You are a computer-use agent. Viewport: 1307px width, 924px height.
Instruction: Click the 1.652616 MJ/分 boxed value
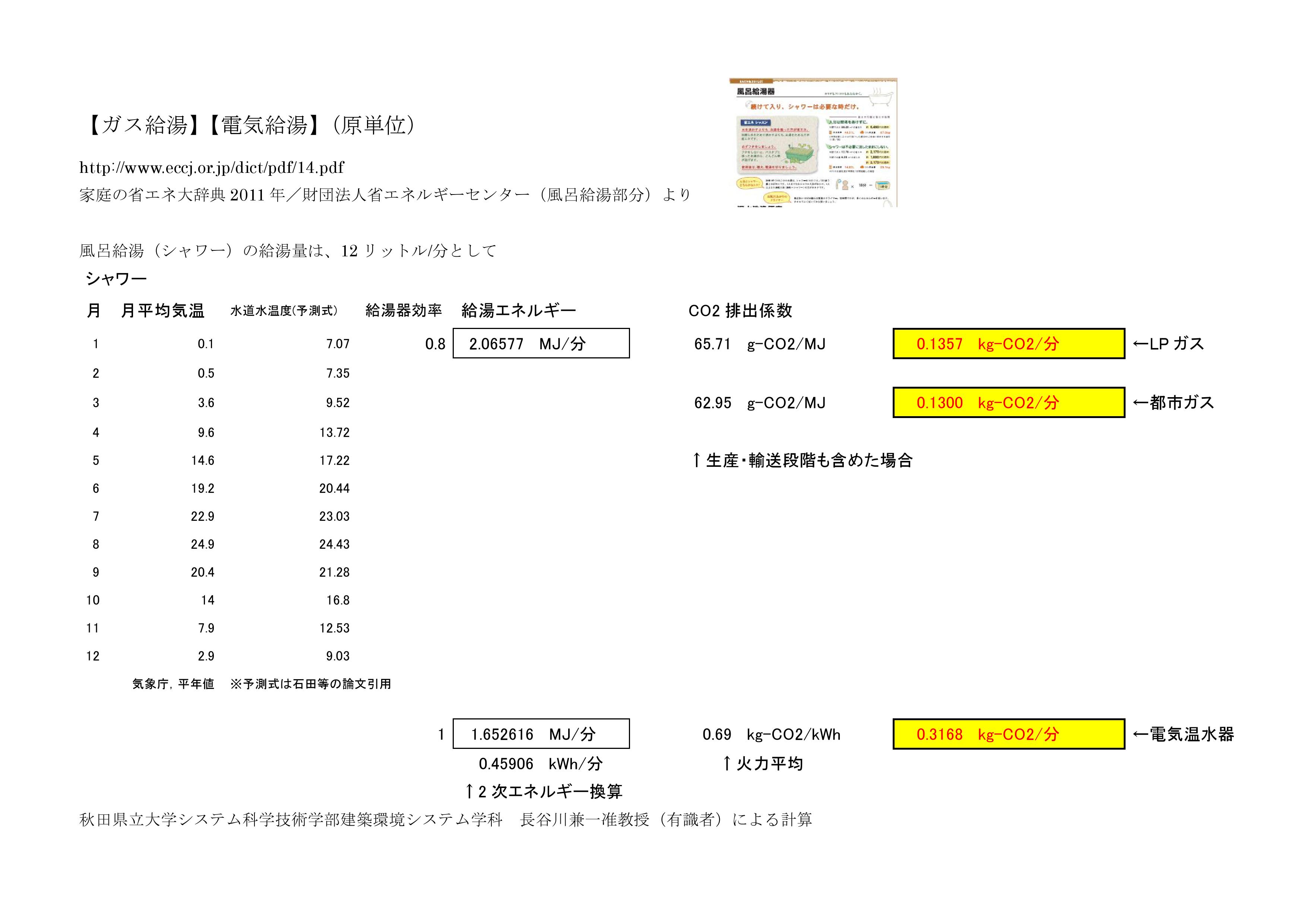[541, 734]
